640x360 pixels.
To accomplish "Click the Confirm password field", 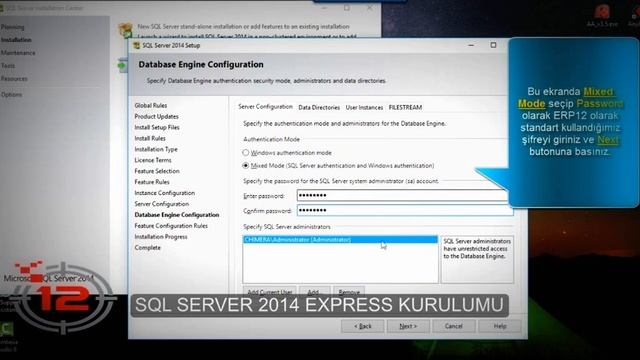I will click(405, 210).
